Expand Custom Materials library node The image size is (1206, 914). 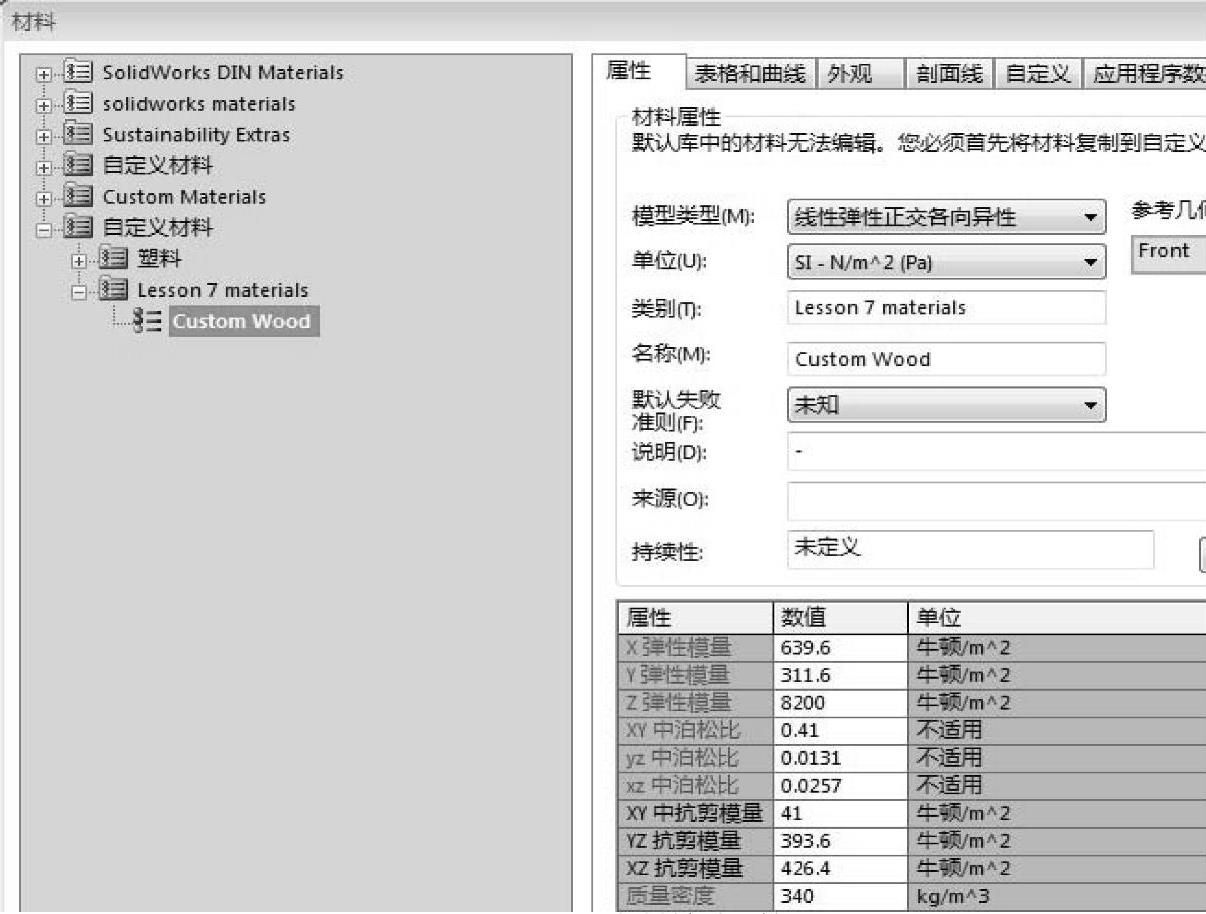[43, 198]
